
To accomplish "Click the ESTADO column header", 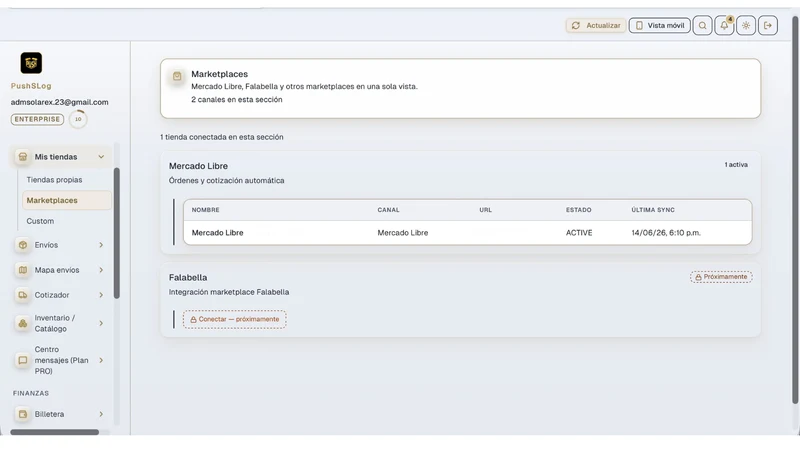I will tap(579, 210).
